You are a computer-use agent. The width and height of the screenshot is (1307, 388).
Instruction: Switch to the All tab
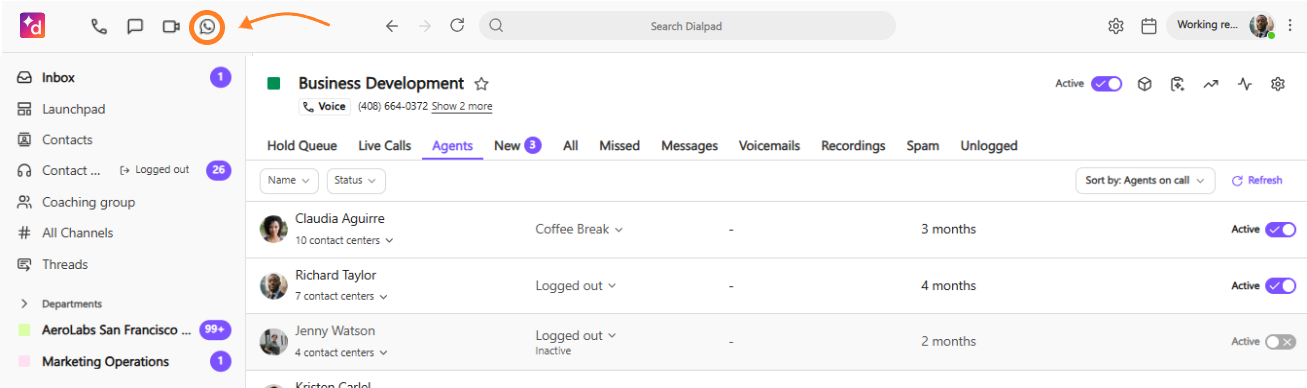click(571, 146)
